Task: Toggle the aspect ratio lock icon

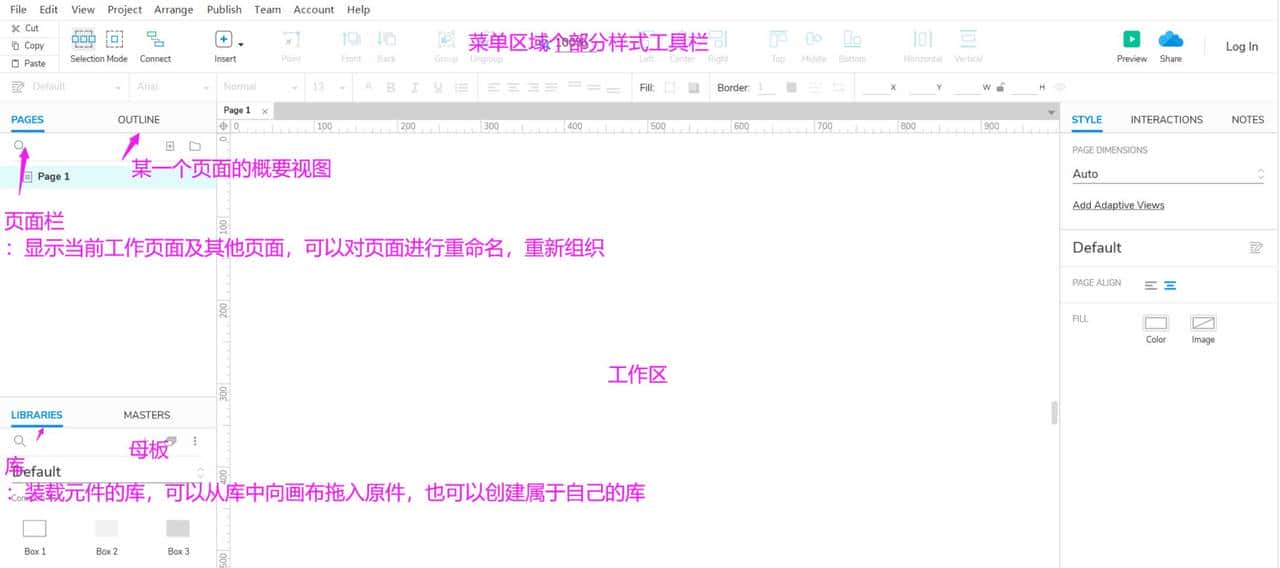Action: (998, 88)
